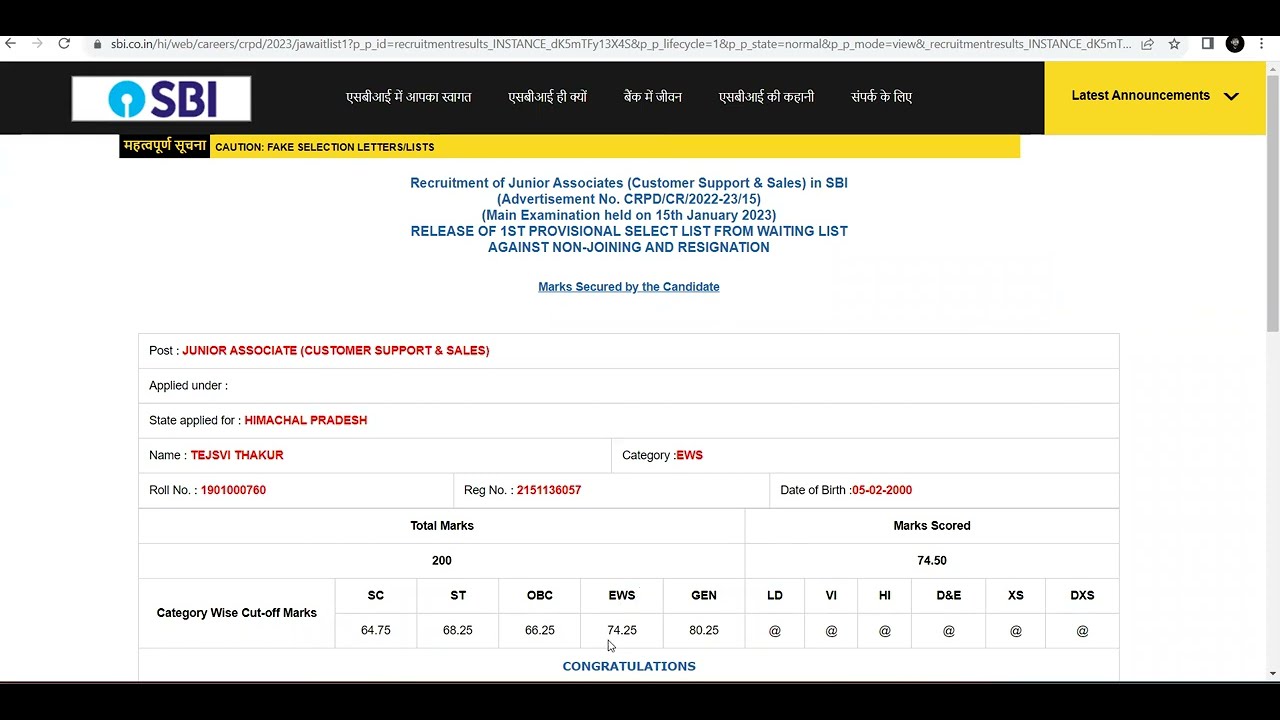Click the Total Marks value 200
The image size is (1280, 720).
pyautogui.click(x=442, y=561)
